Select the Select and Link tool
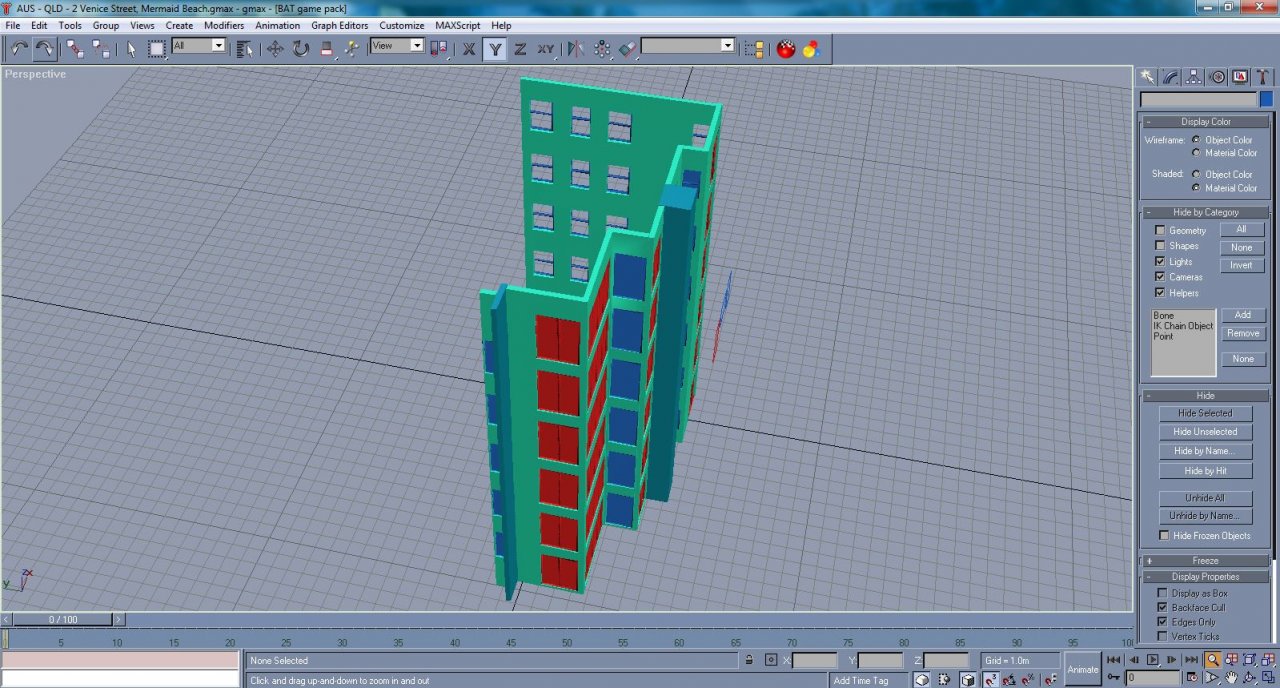This screenshot has height=688, width=1280. tap(75, 48)
